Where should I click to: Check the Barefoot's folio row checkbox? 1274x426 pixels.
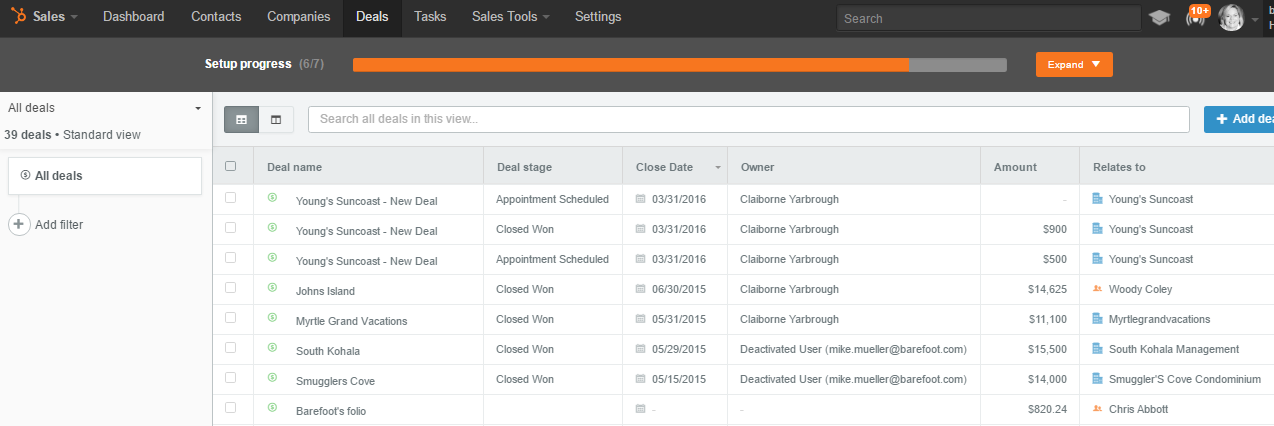click(x=231, y=408)
